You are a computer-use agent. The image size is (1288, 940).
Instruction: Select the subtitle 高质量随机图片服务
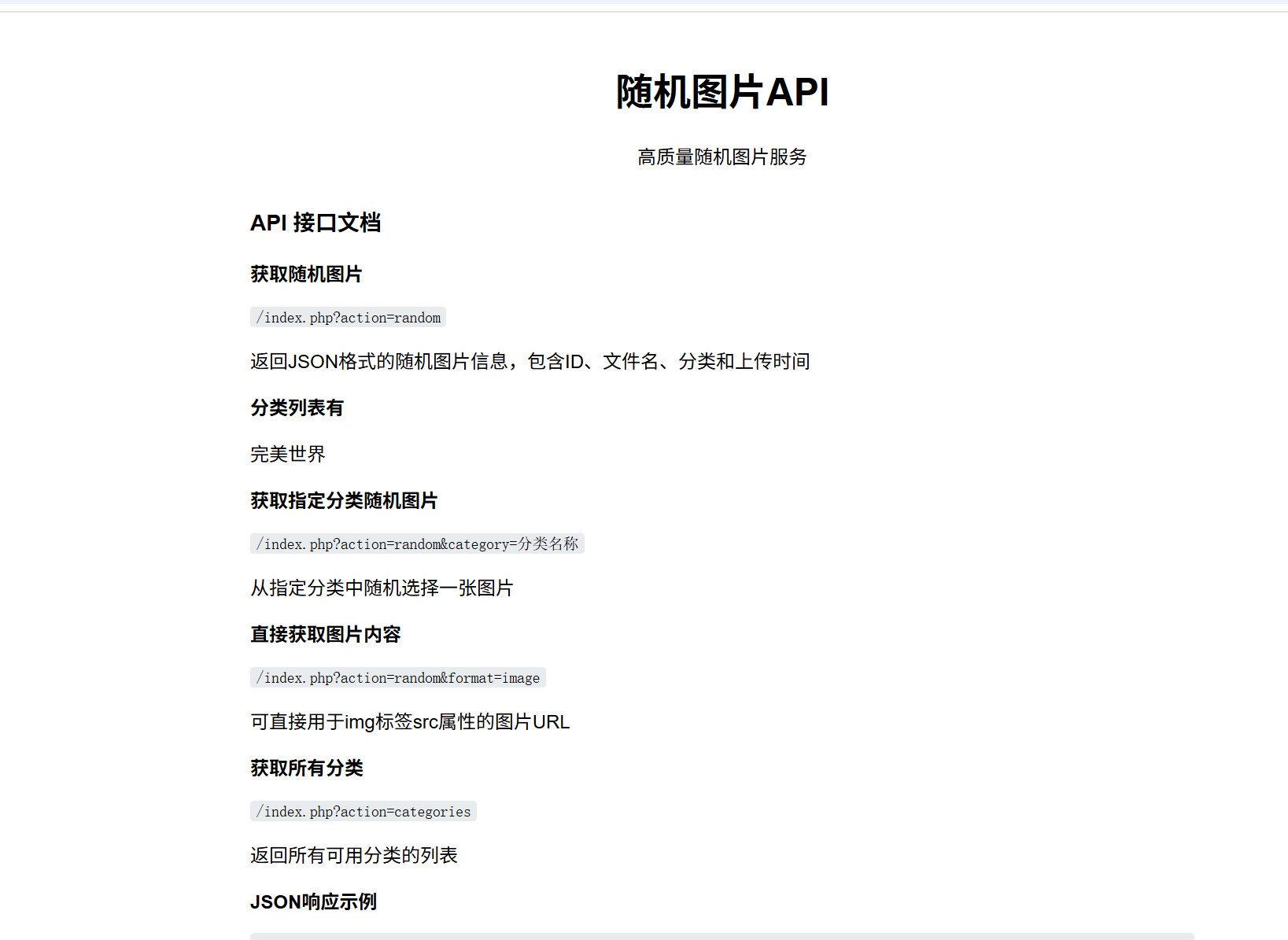tap(722, 157)
